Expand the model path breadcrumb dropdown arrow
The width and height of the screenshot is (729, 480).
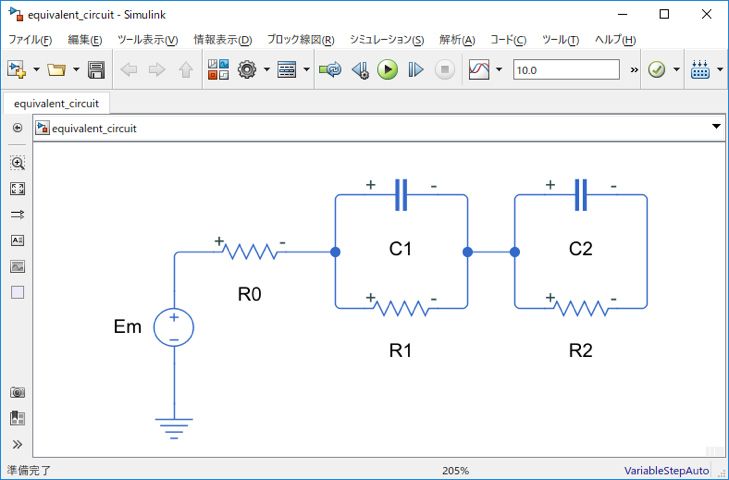coord(715,128)
